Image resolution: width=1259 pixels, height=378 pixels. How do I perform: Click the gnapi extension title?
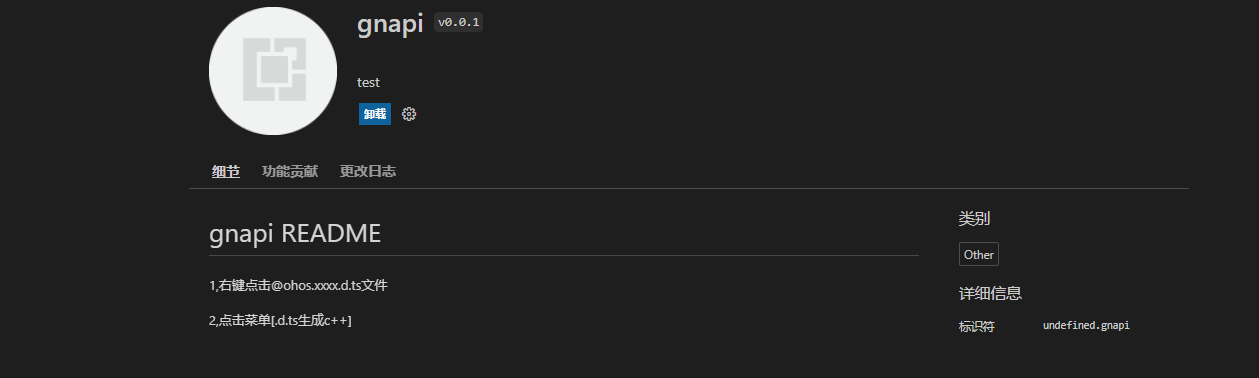(390, 24)
